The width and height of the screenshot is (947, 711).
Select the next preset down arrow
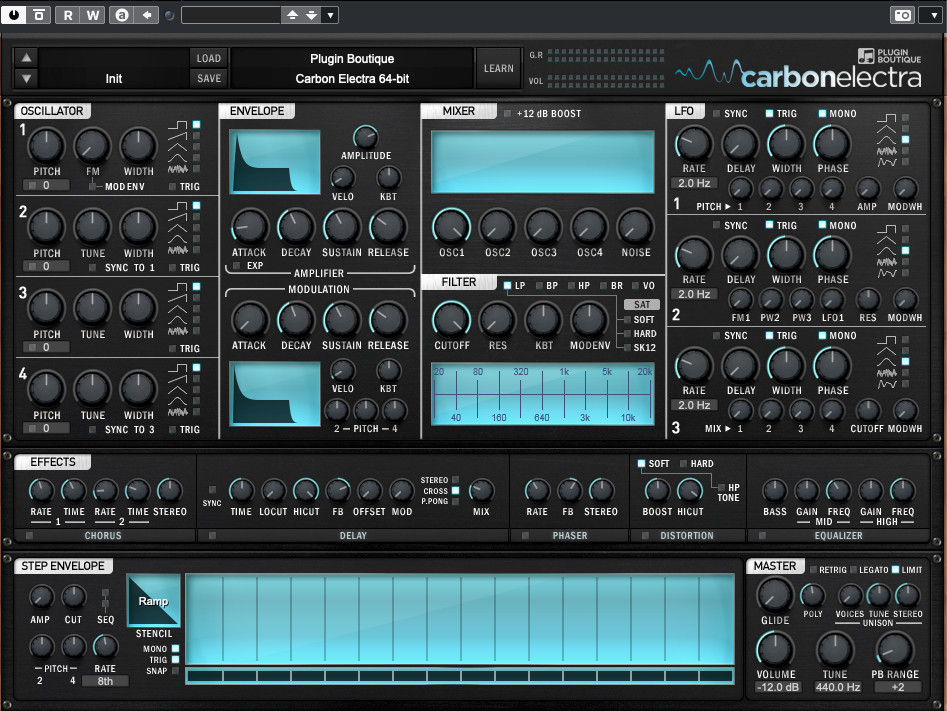tap(27, 78)
